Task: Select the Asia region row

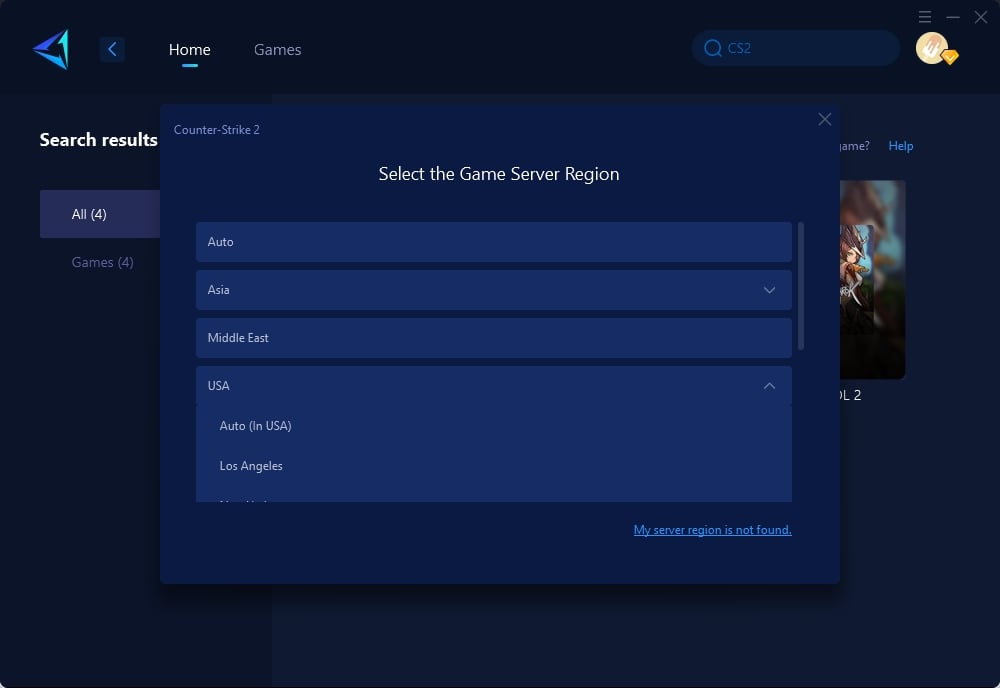Action: point(494,290)
